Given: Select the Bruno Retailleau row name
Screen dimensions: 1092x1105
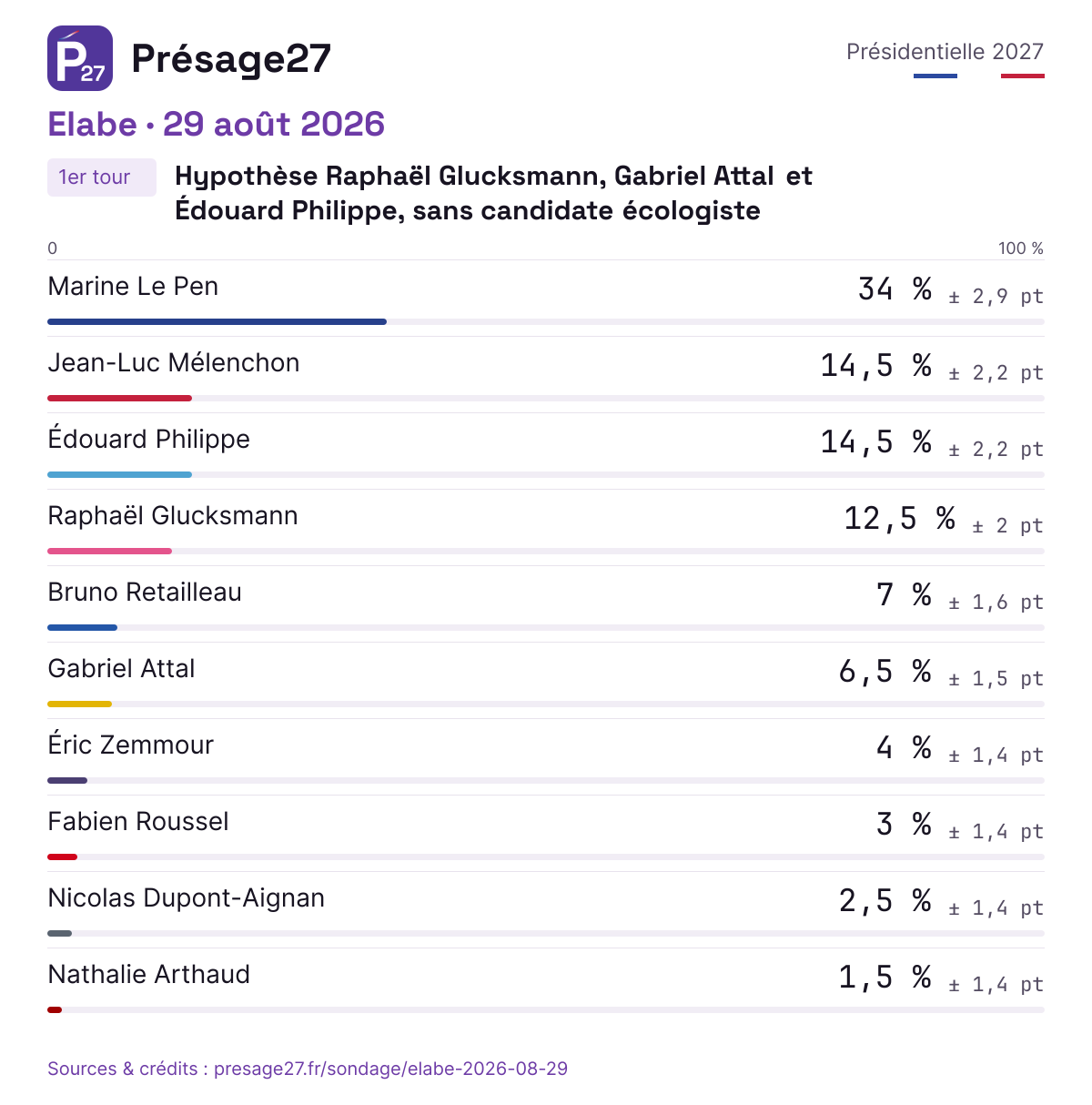Looking at the screenshot, I should 145,593.
